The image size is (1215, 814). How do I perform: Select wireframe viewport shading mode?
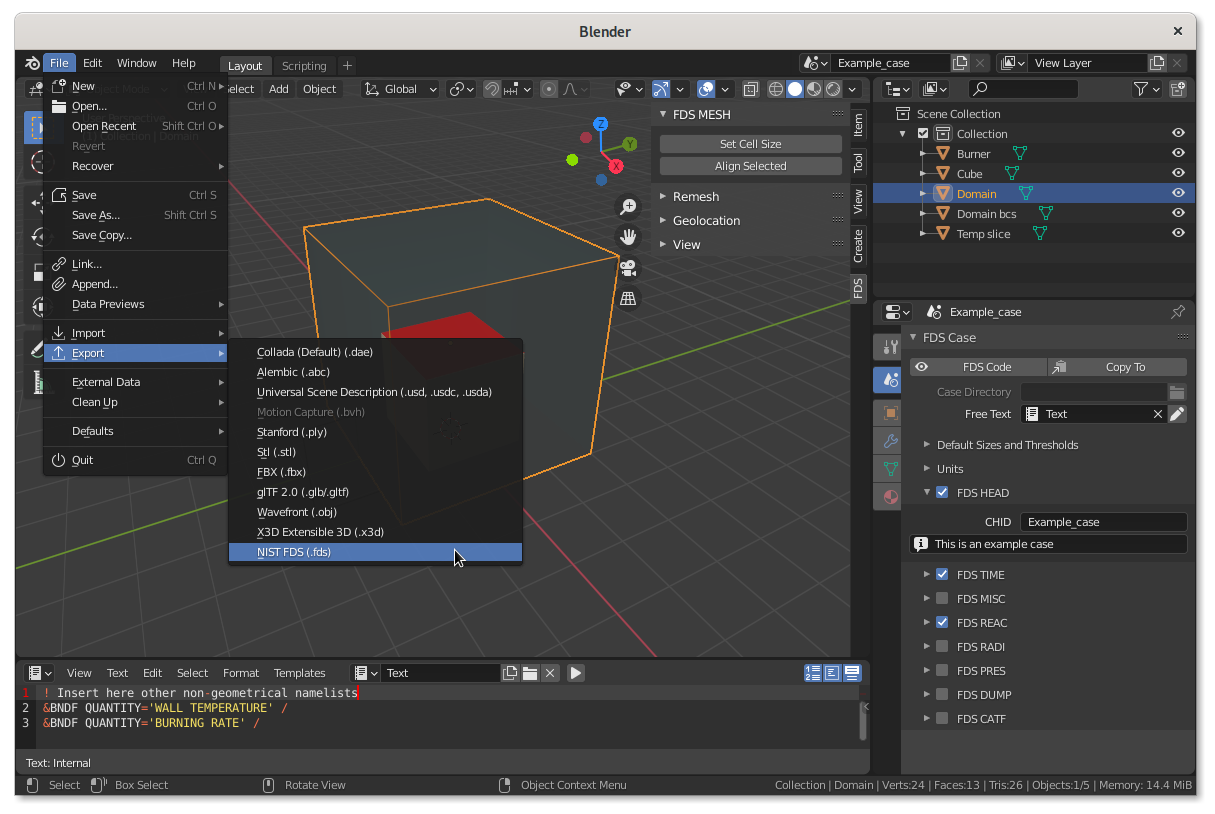pos(776,89)
